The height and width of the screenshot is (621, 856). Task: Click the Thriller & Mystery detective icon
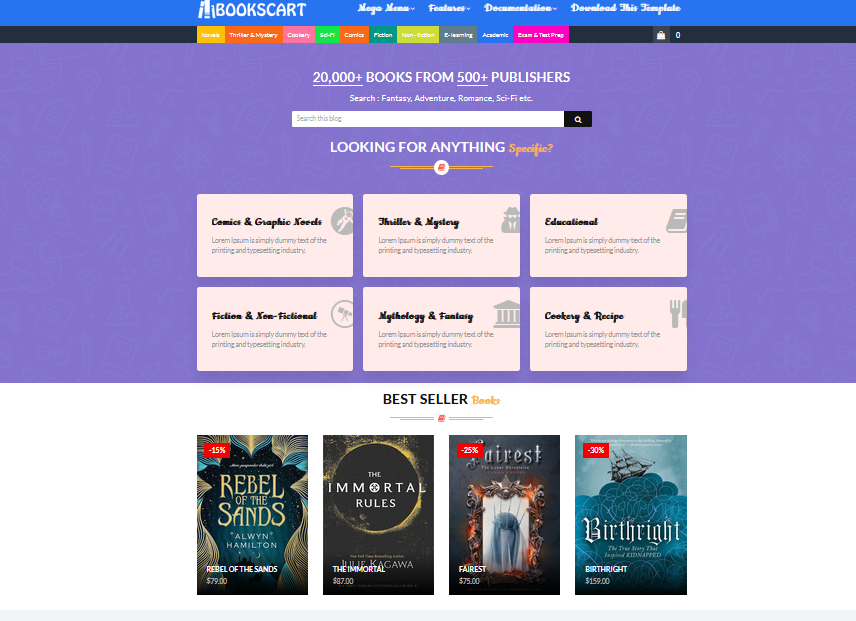point(511,220)
